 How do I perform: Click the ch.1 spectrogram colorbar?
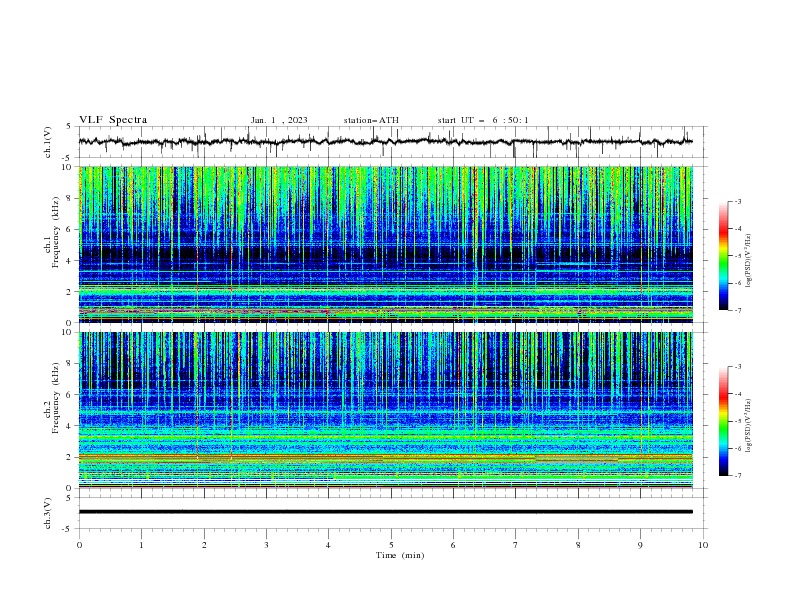point(723,256)
